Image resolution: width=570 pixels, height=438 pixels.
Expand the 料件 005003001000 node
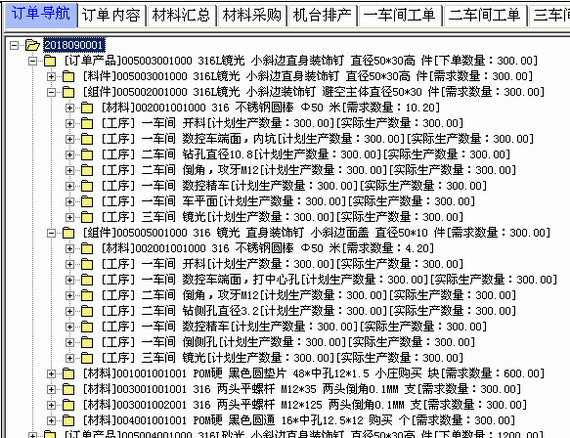[51, 77]
